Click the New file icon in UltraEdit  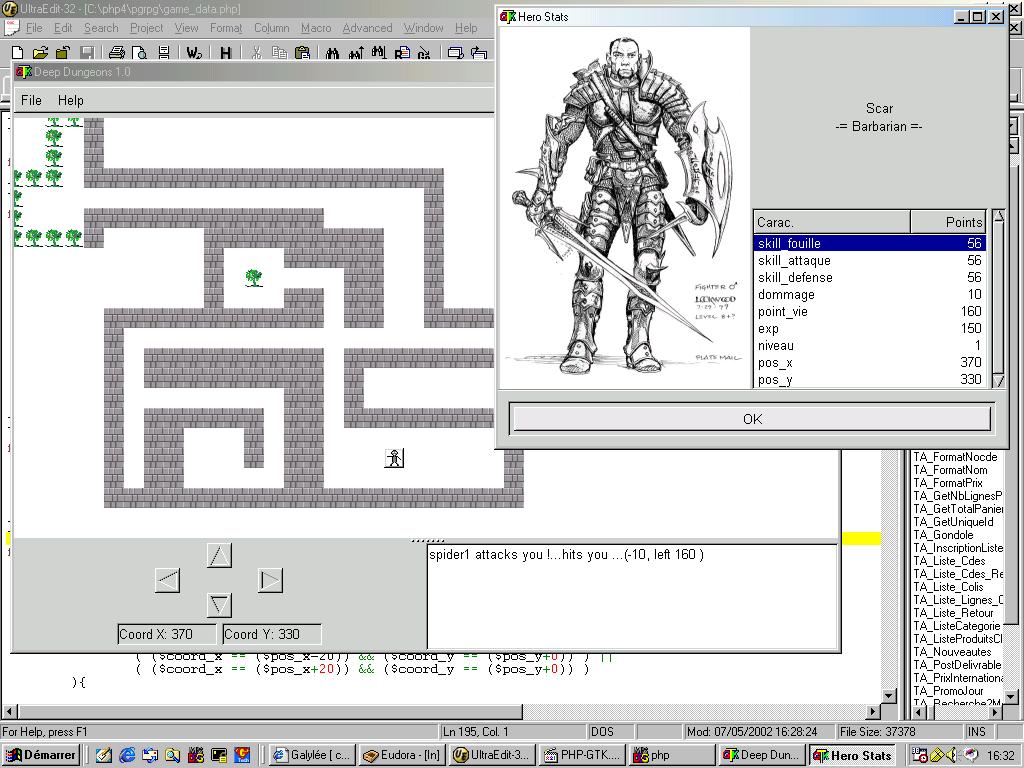pyautogui.click(x=18, y=53)
